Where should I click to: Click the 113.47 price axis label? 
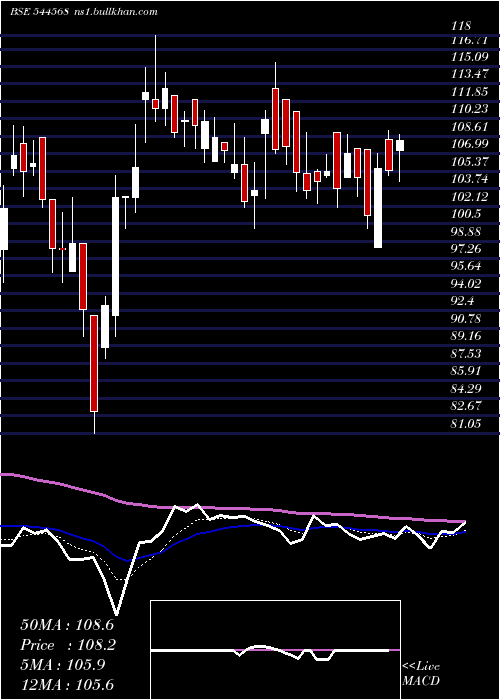(x=470, y=75)
